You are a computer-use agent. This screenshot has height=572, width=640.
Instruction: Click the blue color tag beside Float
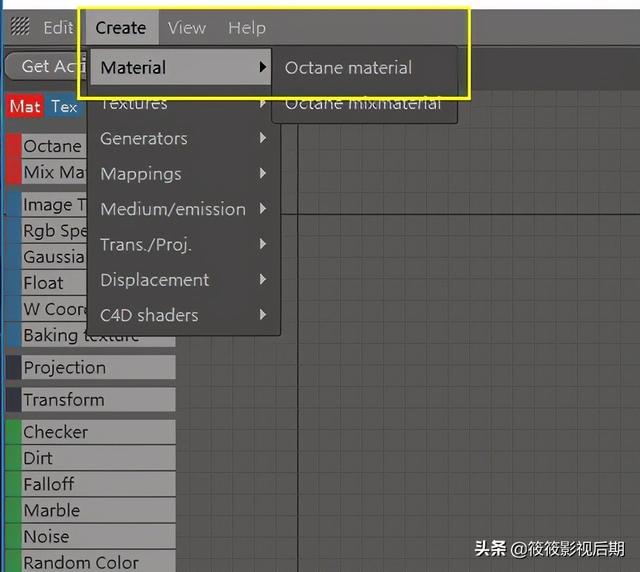[13, 283]
